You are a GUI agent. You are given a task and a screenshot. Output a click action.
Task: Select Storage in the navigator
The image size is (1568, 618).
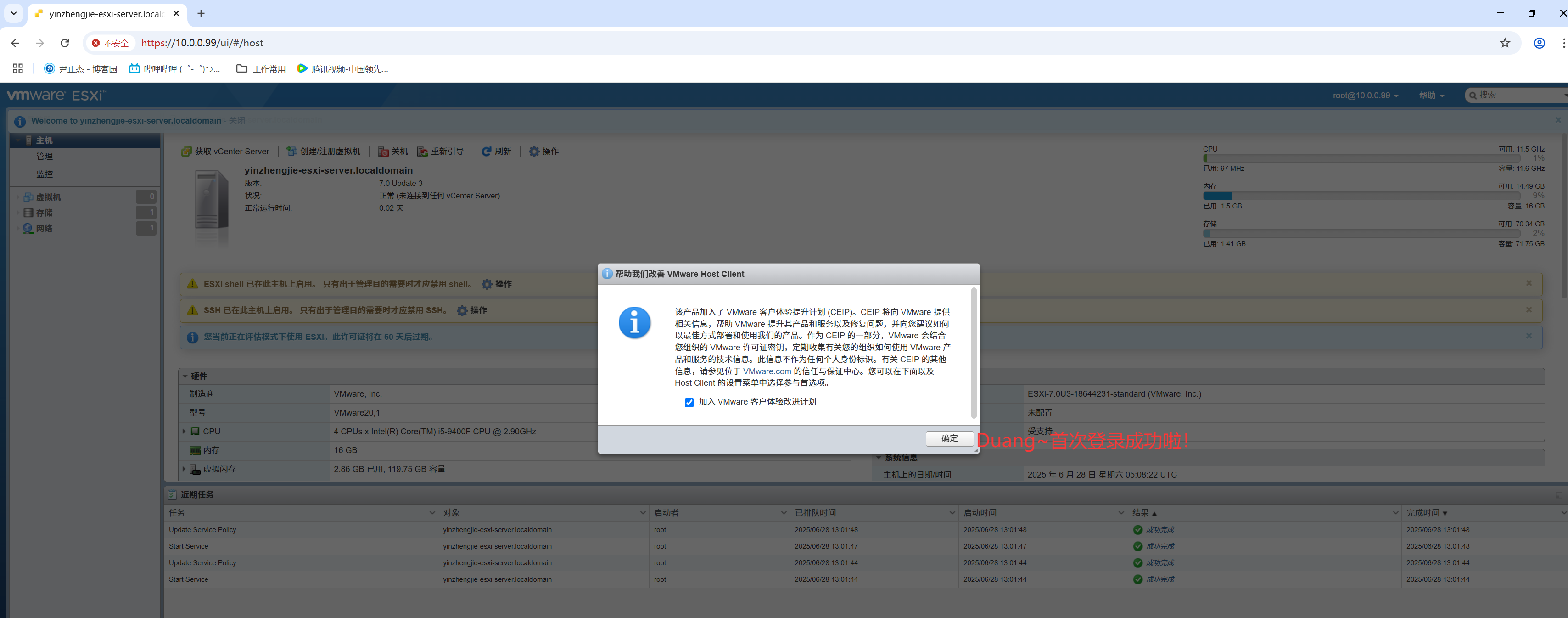click(44, 213)
